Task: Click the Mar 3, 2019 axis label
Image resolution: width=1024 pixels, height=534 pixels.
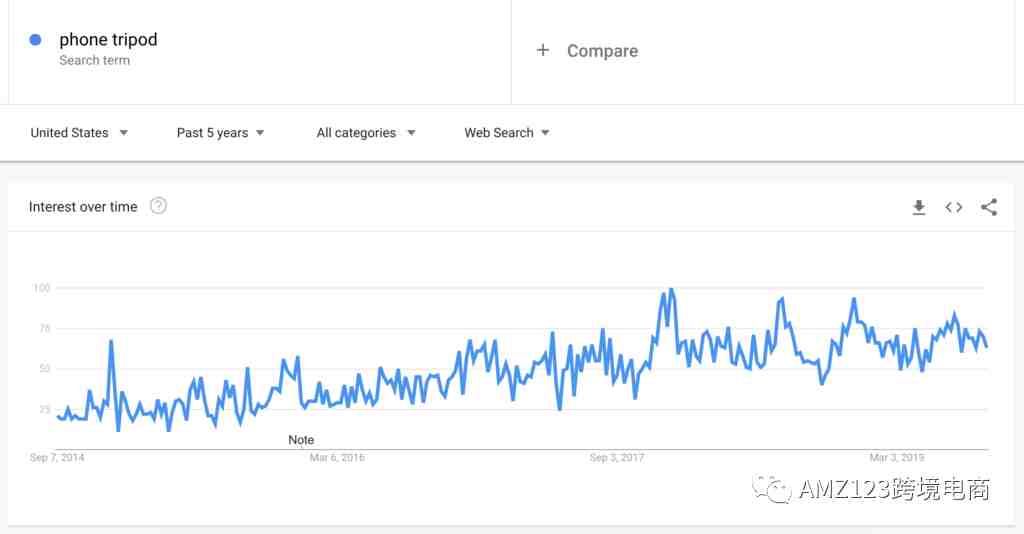Action: coord(897,458)
